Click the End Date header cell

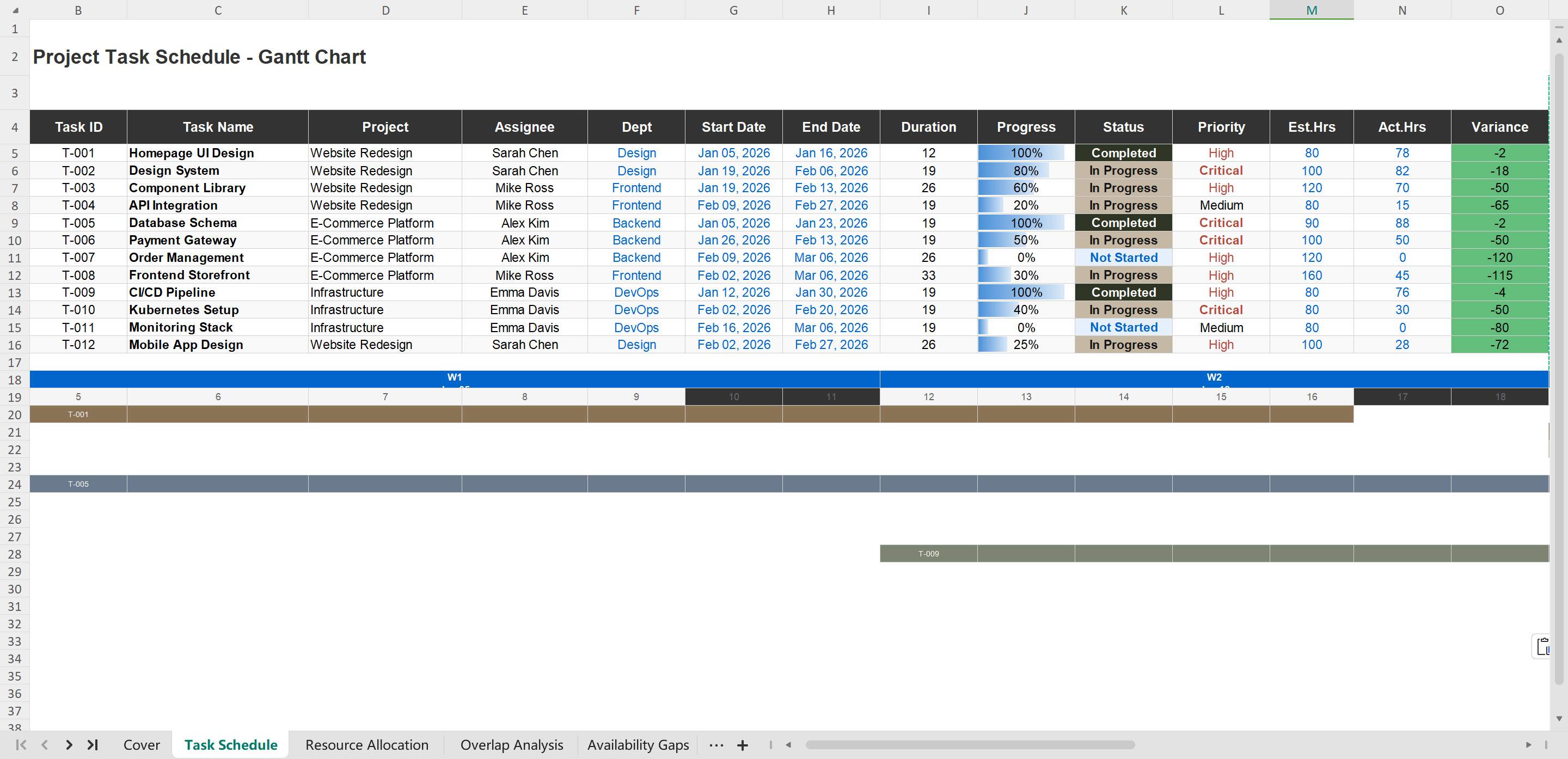[x=831, y=127]
